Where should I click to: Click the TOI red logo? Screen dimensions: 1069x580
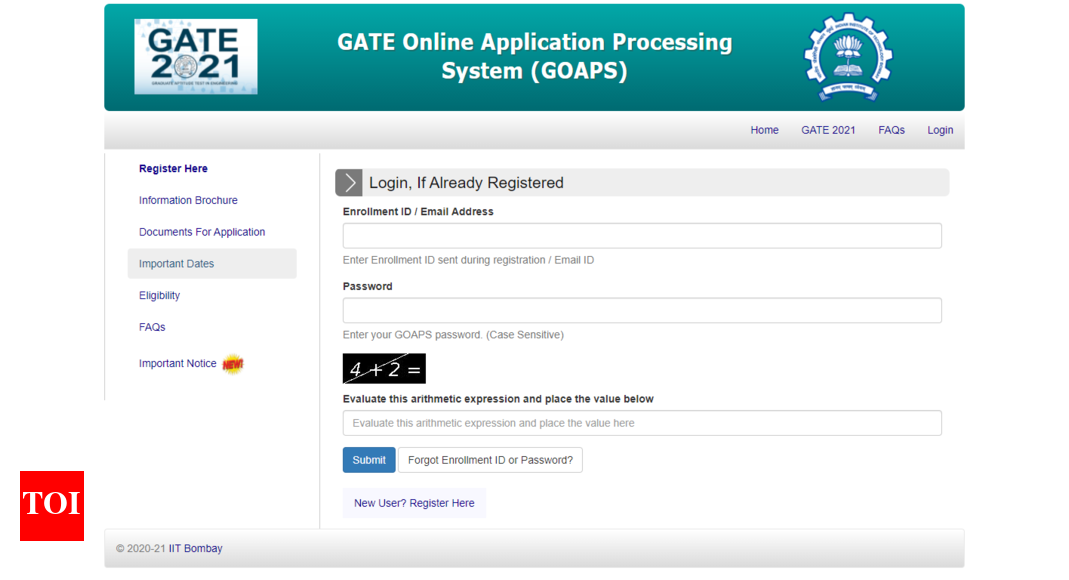pyautogui.click(x=52, y=506)
